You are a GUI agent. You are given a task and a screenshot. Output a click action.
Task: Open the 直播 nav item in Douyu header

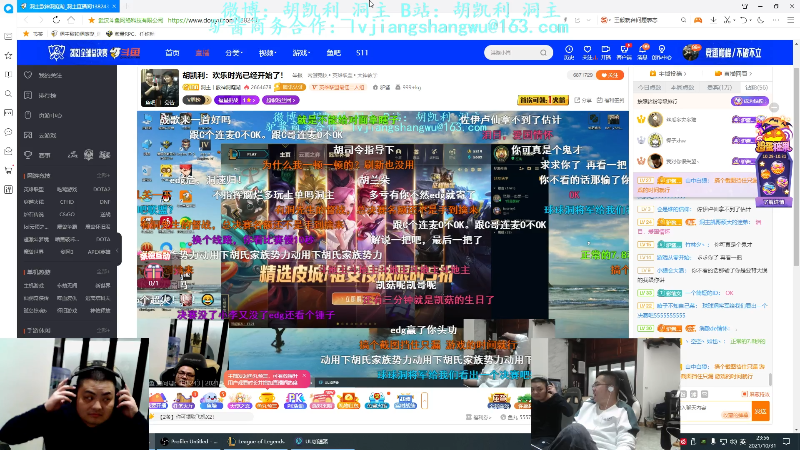click(x=202, y=53)
